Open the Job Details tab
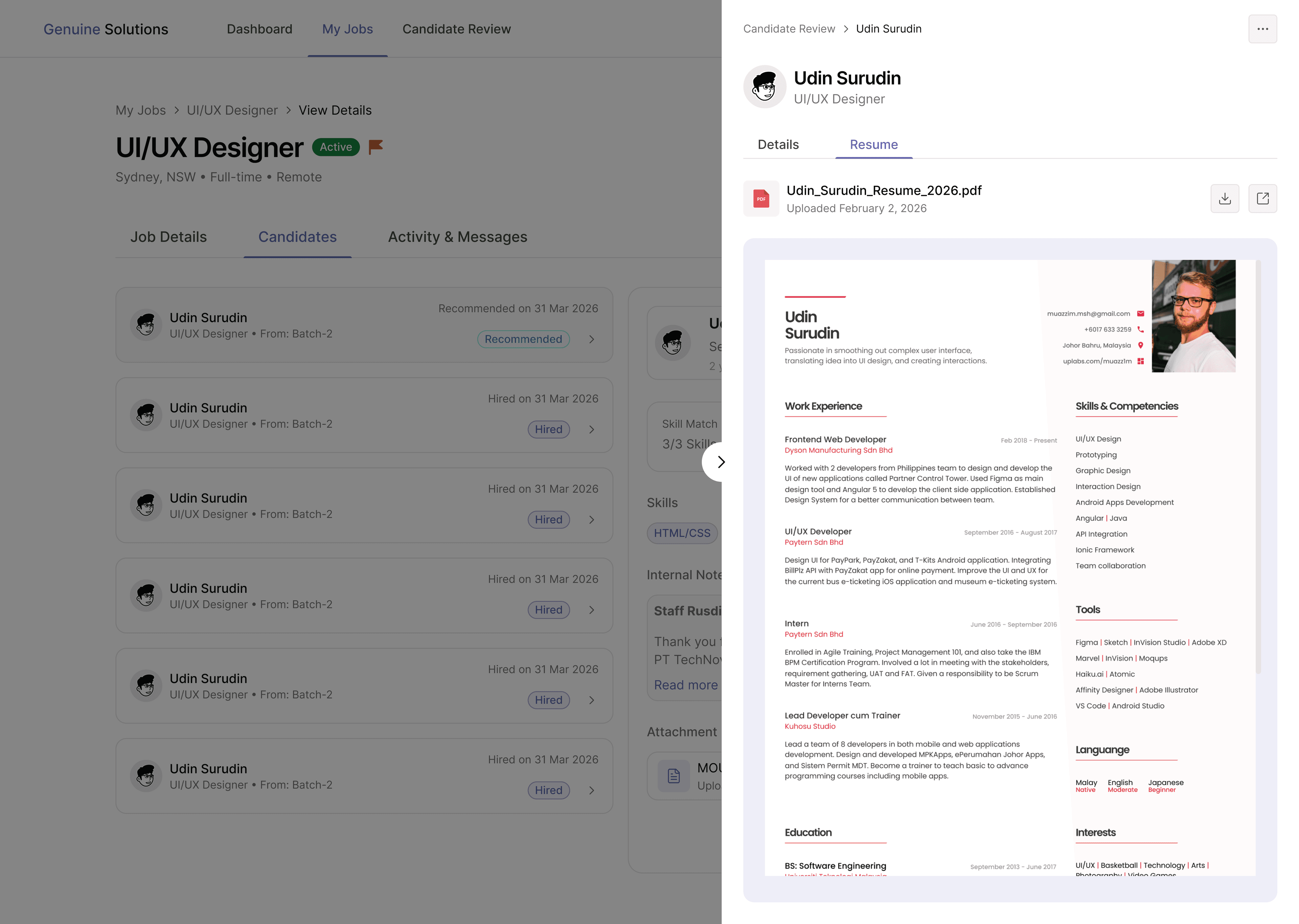The width and height of the screenshot is (1299, 924). [168, 237]
